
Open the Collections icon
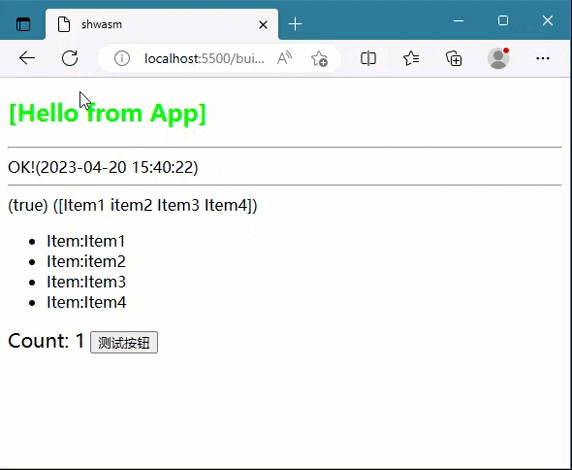coord(454,58)
